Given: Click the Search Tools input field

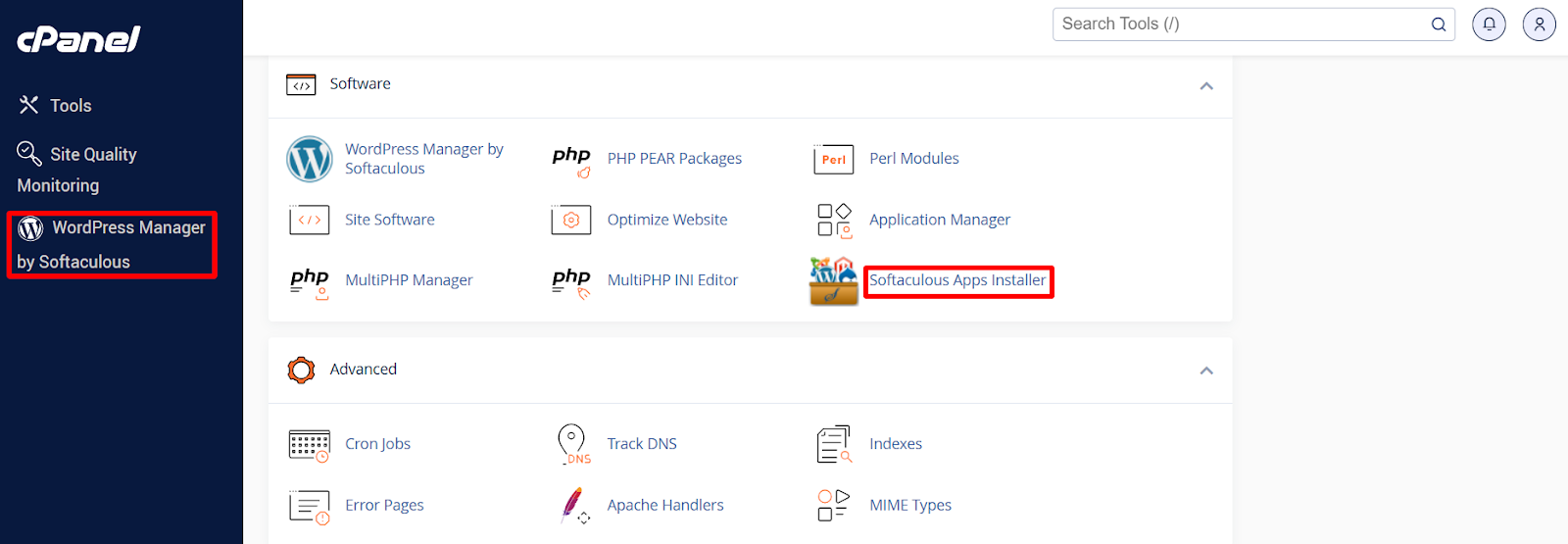Looking at the screenshot, I should click(x=1253, y=25).
